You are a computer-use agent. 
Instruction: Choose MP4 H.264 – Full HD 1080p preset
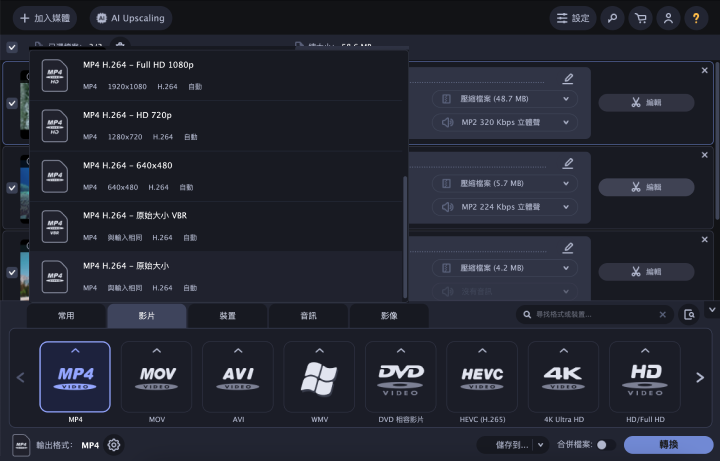(x=216, y=75)
